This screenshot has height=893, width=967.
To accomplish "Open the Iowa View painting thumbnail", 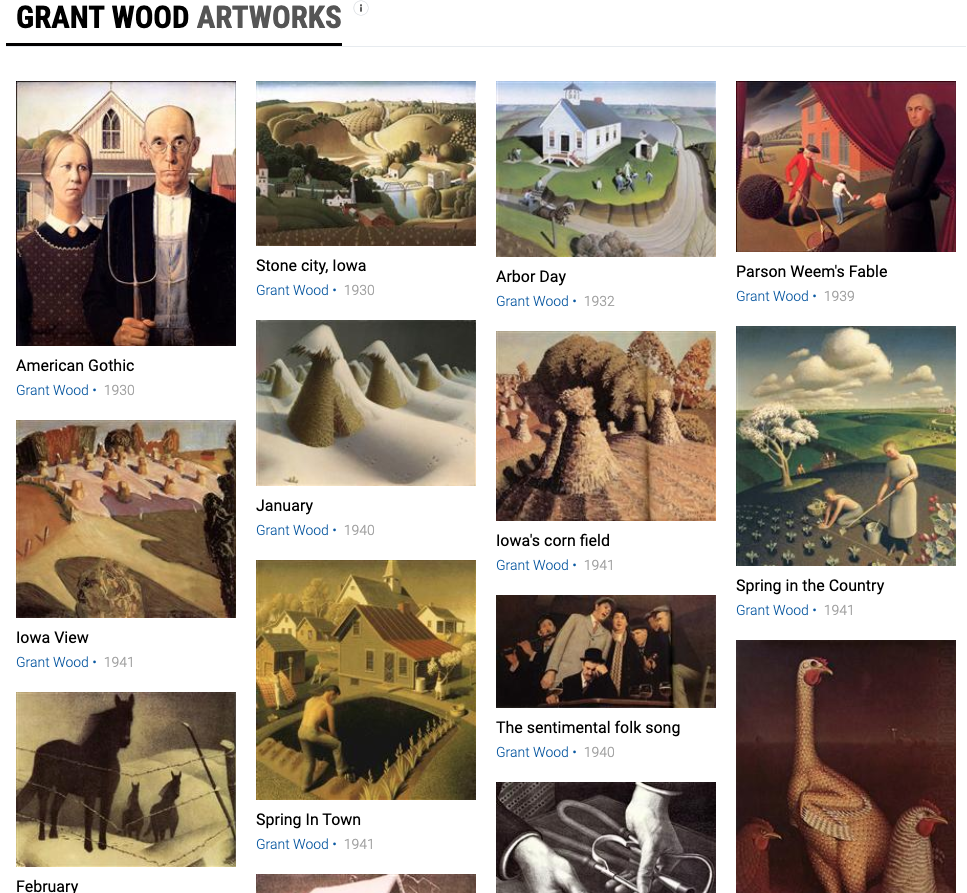I will click(126, 519).
